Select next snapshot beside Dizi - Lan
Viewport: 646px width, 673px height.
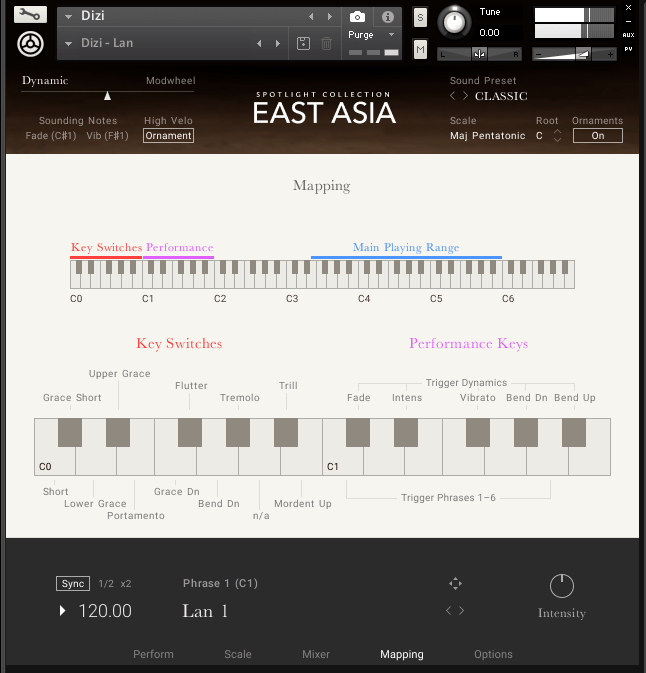278,43
